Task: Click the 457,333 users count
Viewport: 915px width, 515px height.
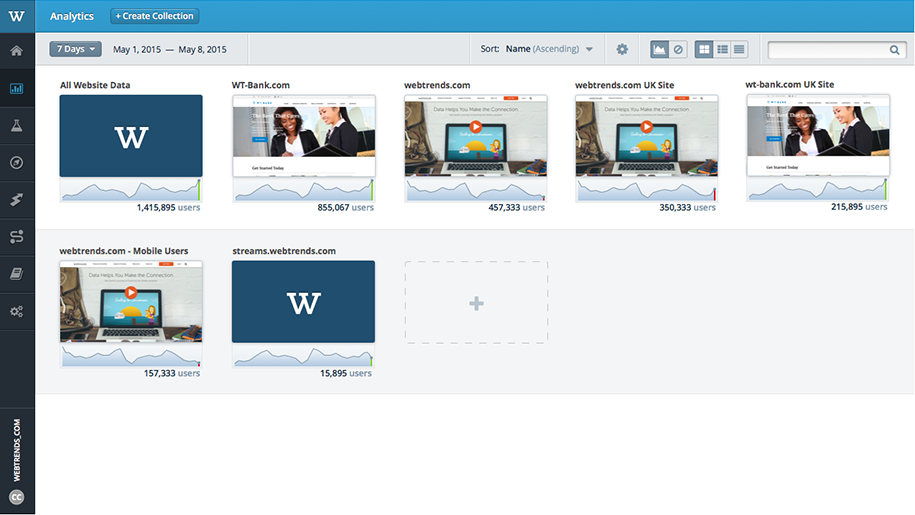Action: pos(516,208)
